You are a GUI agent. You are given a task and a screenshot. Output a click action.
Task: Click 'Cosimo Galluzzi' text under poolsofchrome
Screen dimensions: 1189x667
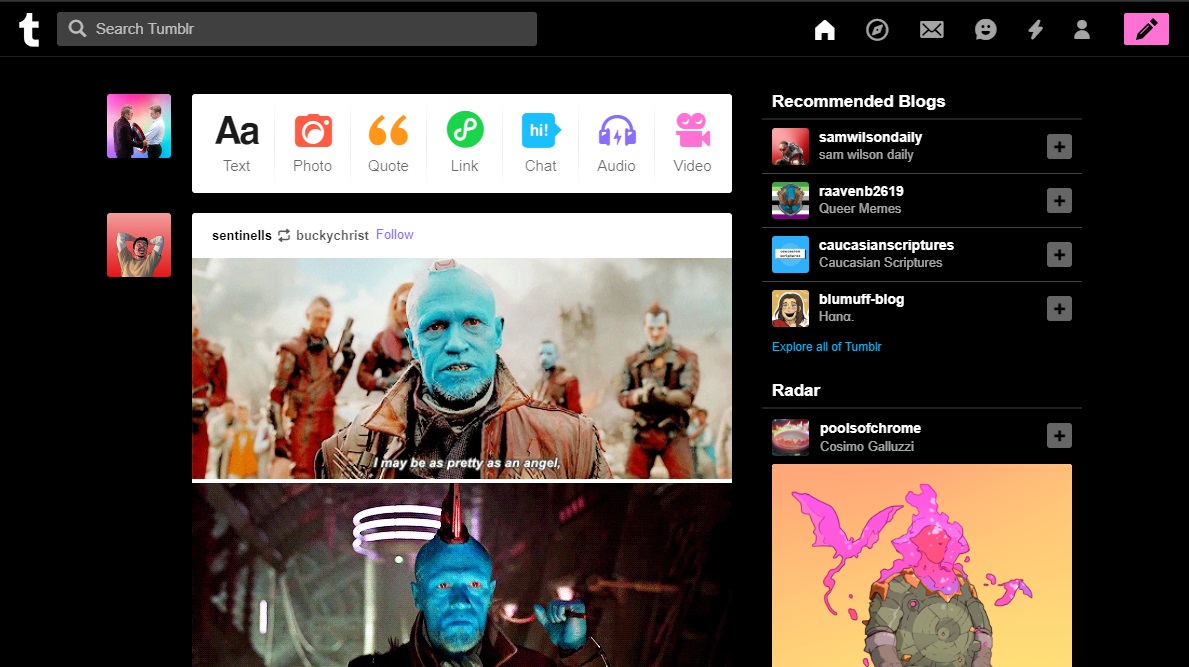point(867,446)
